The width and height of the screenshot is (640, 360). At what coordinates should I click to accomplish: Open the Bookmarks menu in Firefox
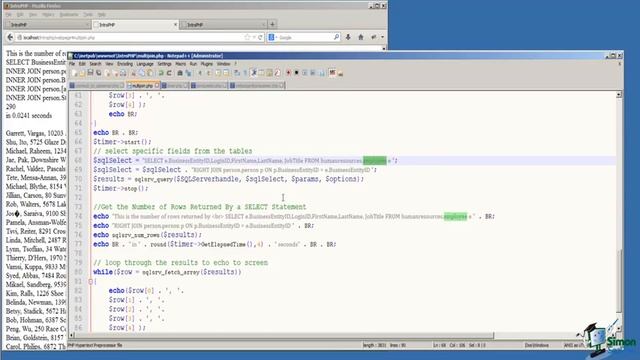(69, 14)
